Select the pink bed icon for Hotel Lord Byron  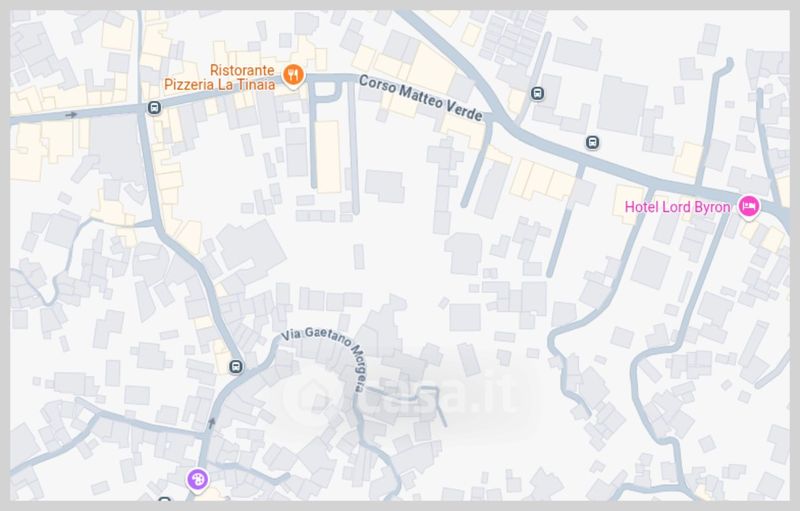pos(748,207)
